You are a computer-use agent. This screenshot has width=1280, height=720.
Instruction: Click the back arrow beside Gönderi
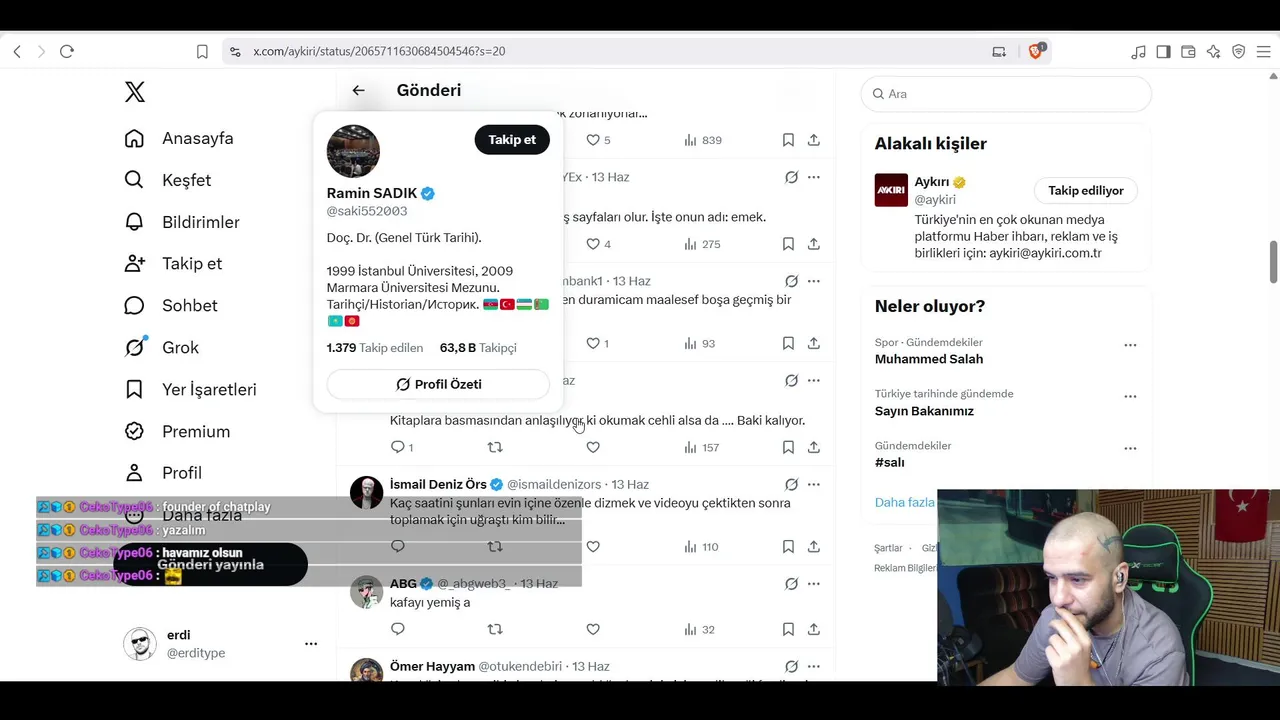pos(358,90)
